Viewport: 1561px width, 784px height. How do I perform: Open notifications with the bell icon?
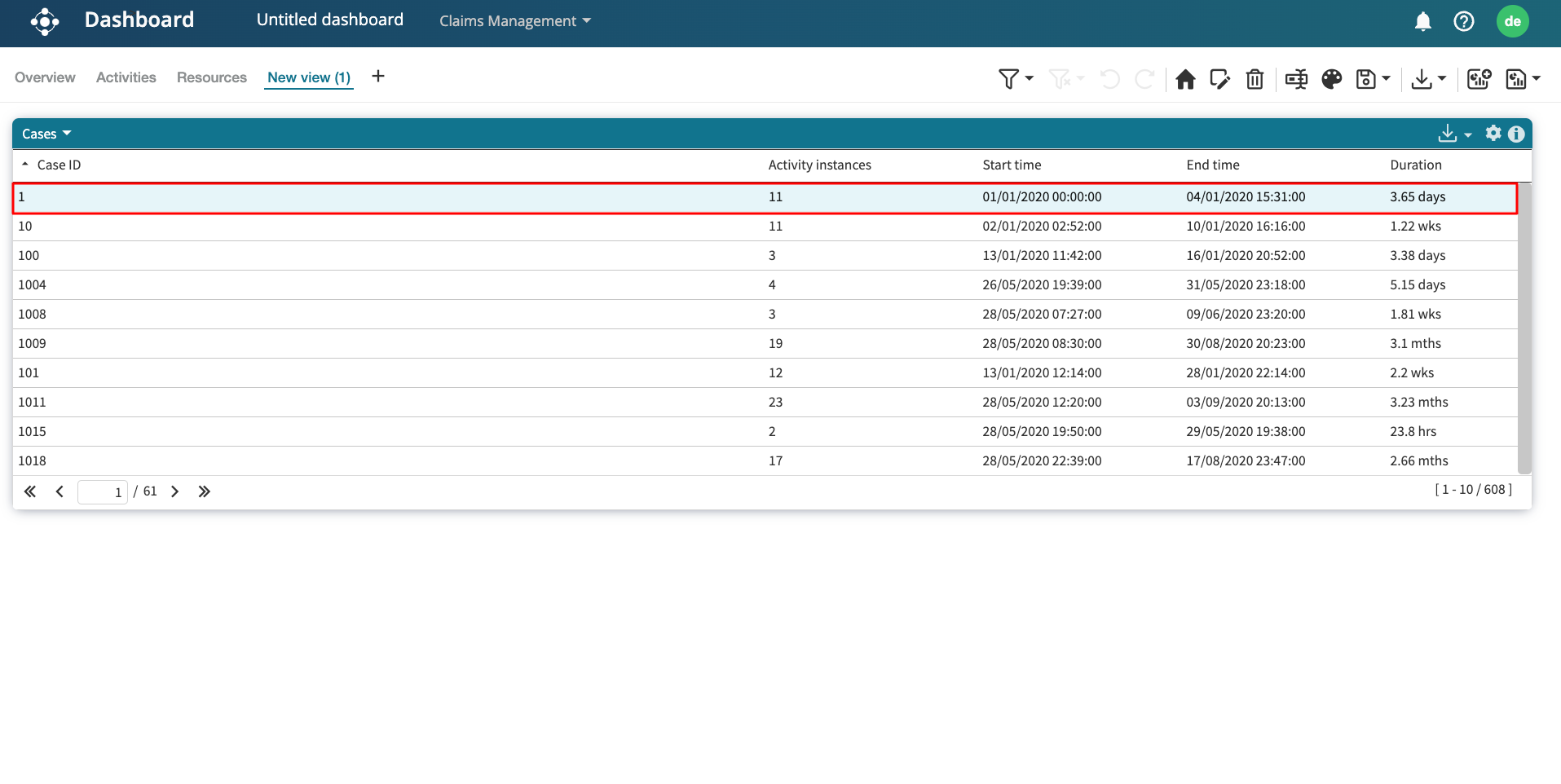(1422, 22)
